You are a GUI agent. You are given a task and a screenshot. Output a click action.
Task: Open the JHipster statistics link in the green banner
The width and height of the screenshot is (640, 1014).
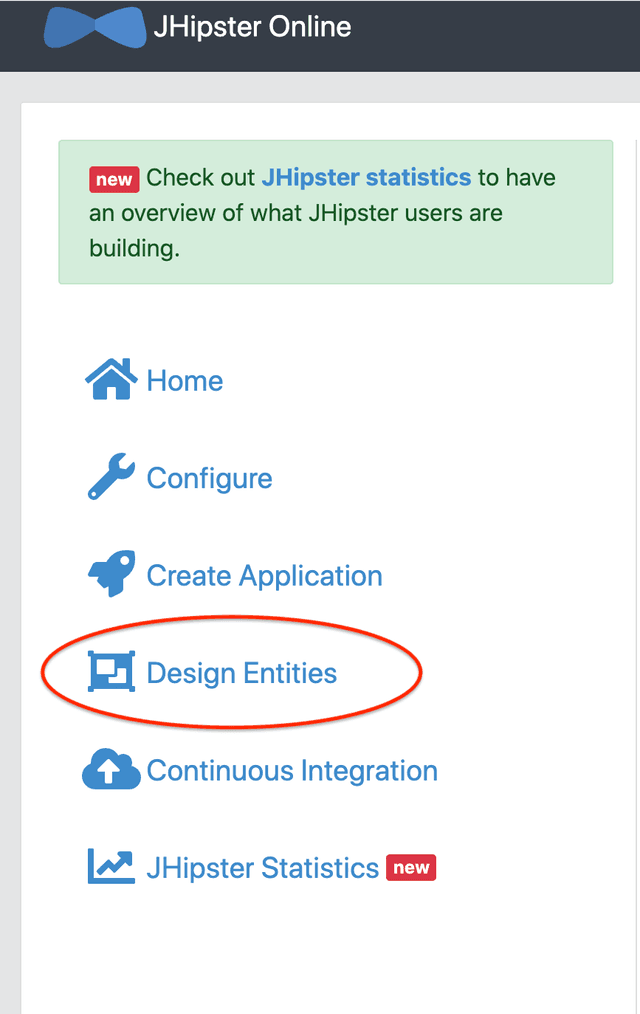click(x=365, y=178)
